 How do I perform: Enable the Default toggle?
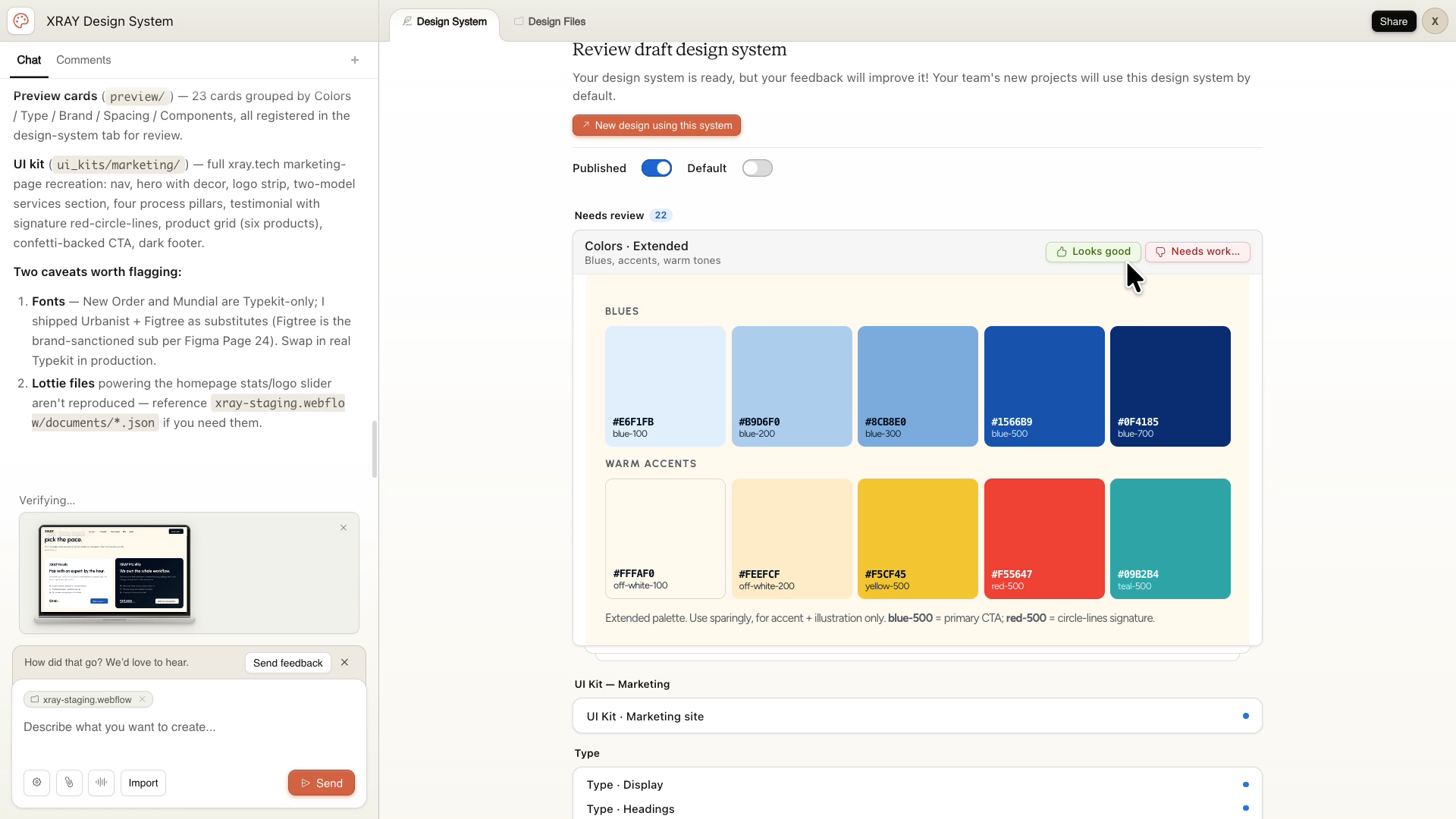click(x=757, y=168)
